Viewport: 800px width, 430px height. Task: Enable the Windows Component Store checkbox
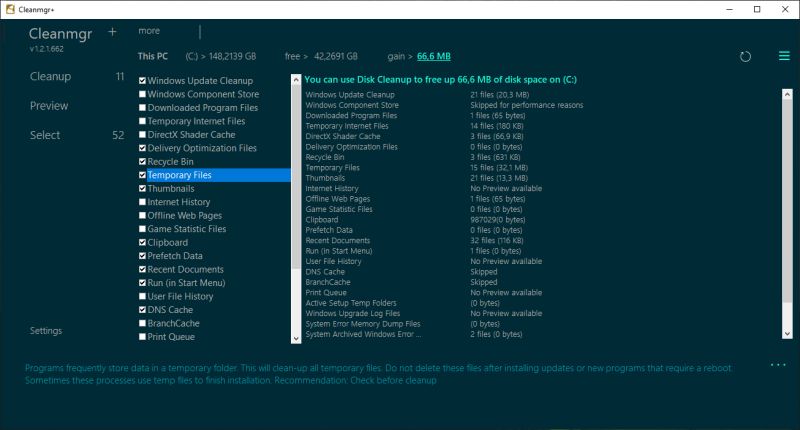[x=142, y=94]
